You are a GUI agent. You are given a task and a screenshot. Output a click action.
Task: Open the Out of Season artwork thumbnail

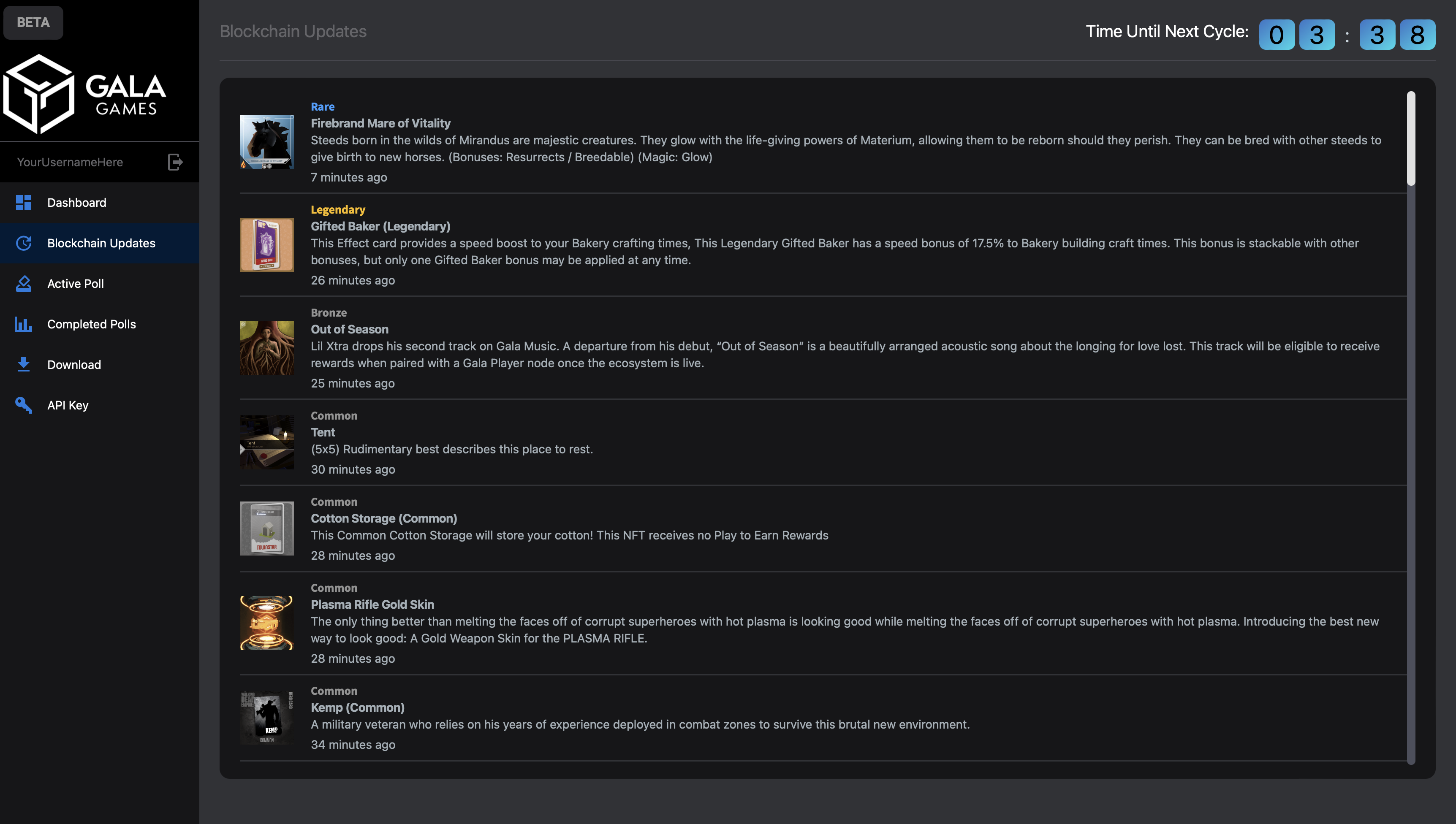coord(266,348)
